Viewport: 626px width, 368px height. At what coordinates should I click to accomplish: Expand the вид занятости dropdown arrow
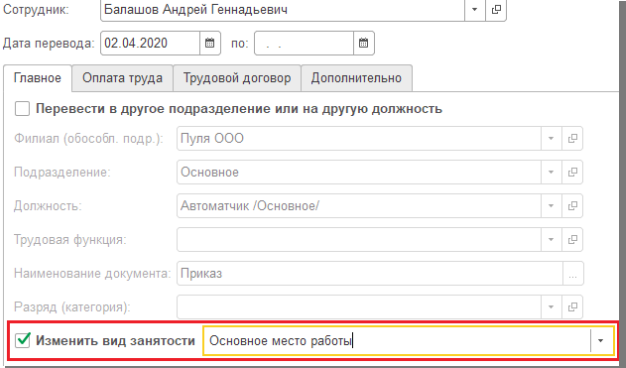(x=600, y=340)
